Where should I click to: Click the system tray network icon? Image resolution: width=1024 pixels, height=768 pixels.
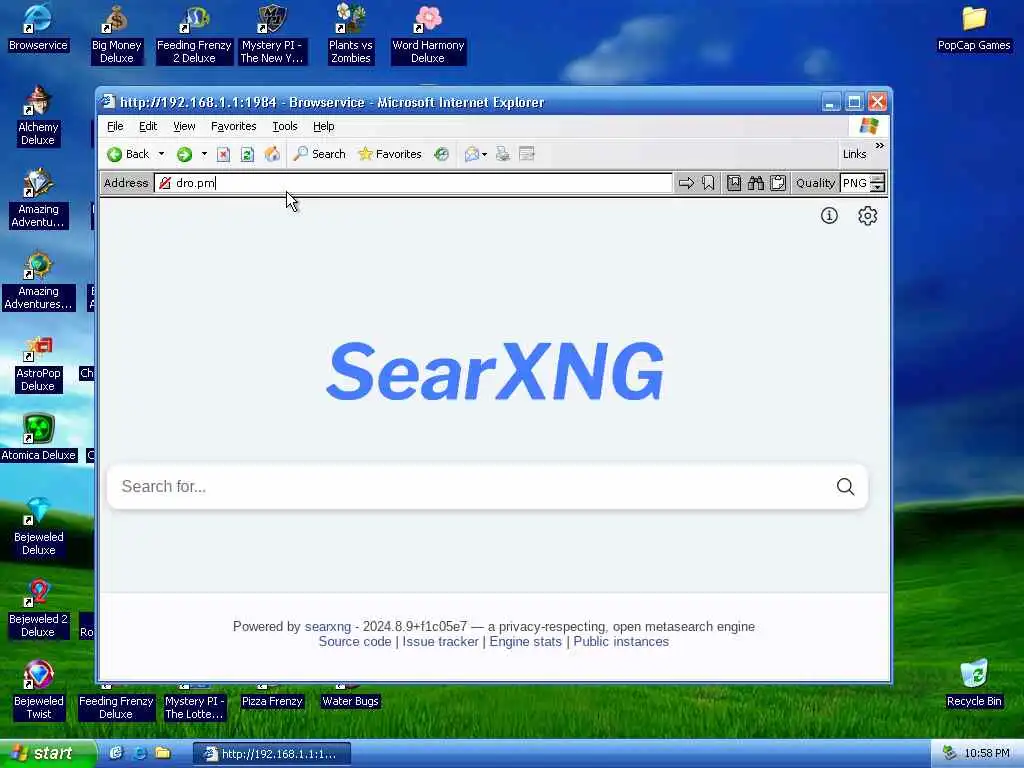949,754
